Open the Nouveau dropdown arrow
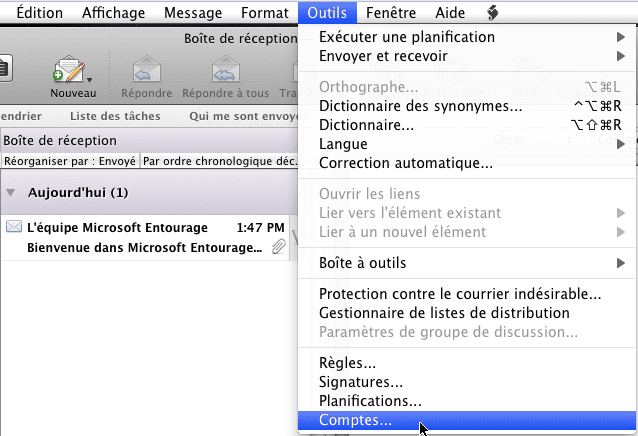Screen dimensions: 638x436 90,79
